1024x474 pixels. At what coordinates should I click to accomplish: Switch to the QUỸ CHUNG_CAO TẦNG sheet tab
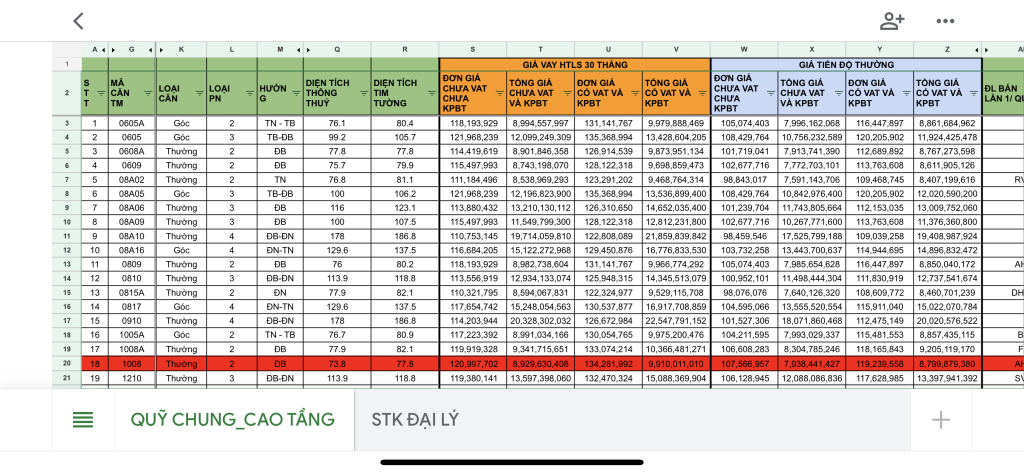(x=232, y=420)
